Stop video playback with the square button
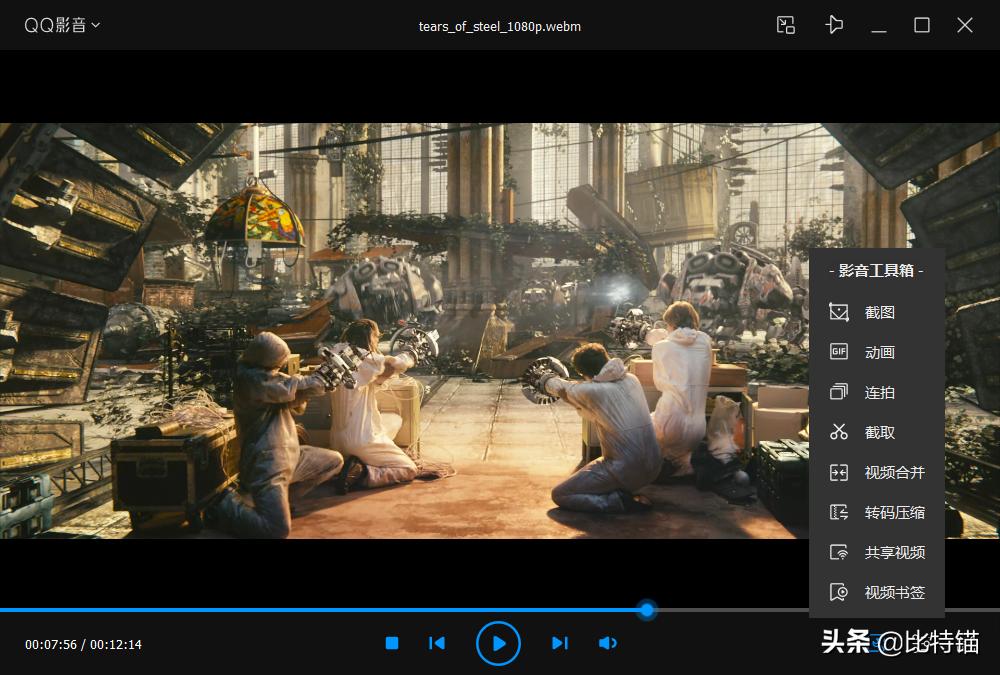The height and width of the screenshot is (675, 1000). point(392,643)
